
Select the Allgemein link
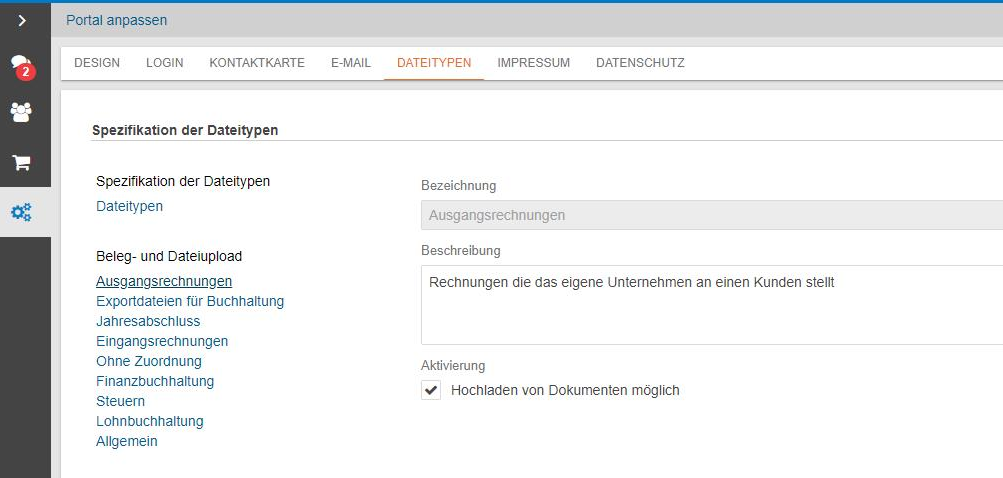tap(127, 442)
